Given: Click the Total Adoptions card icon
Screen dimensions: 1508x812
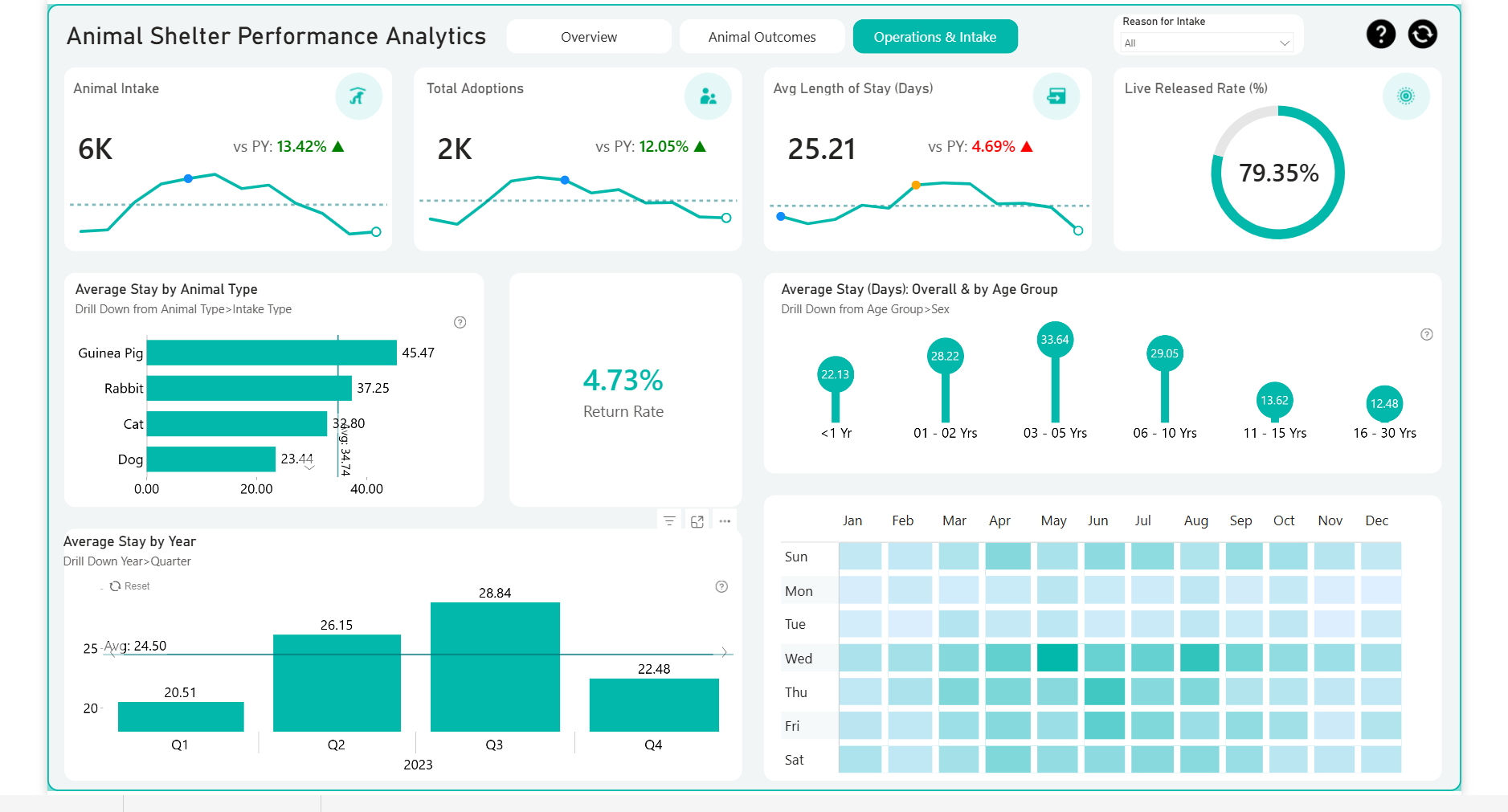Looking at the screenshot, I should click(x=708, y=96).
